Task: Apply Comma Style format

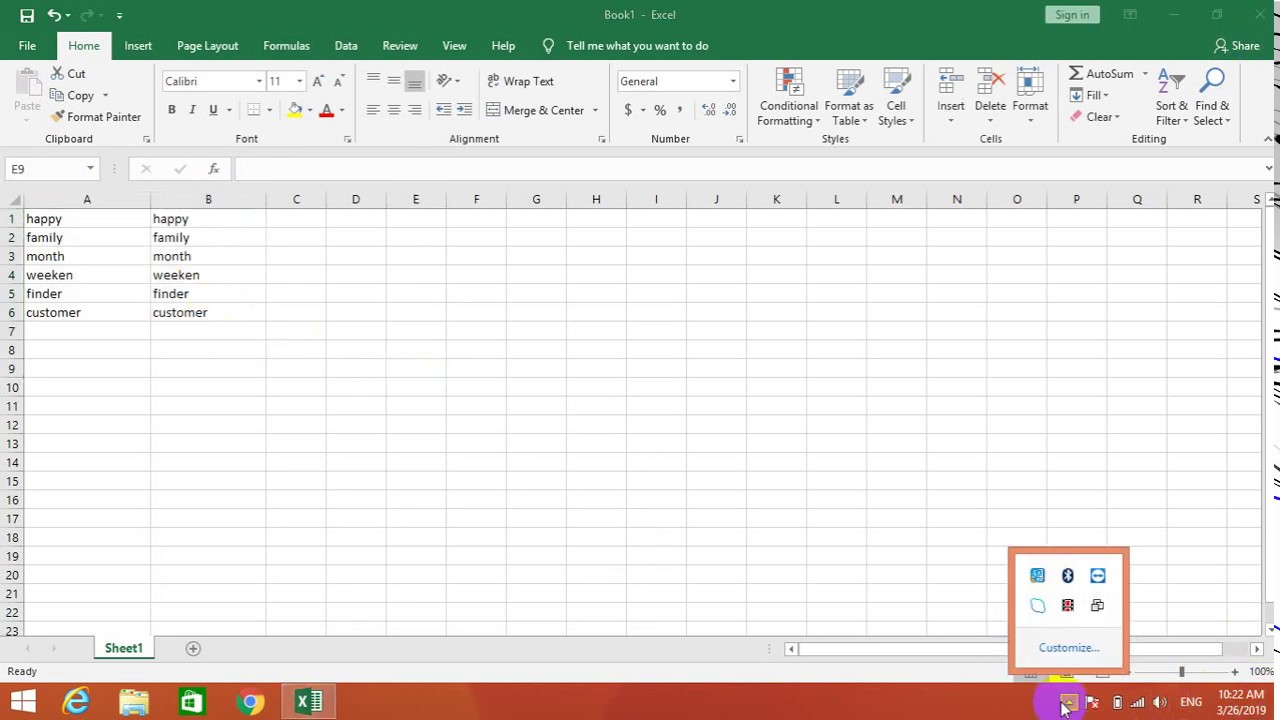Action: pos(680,110)
